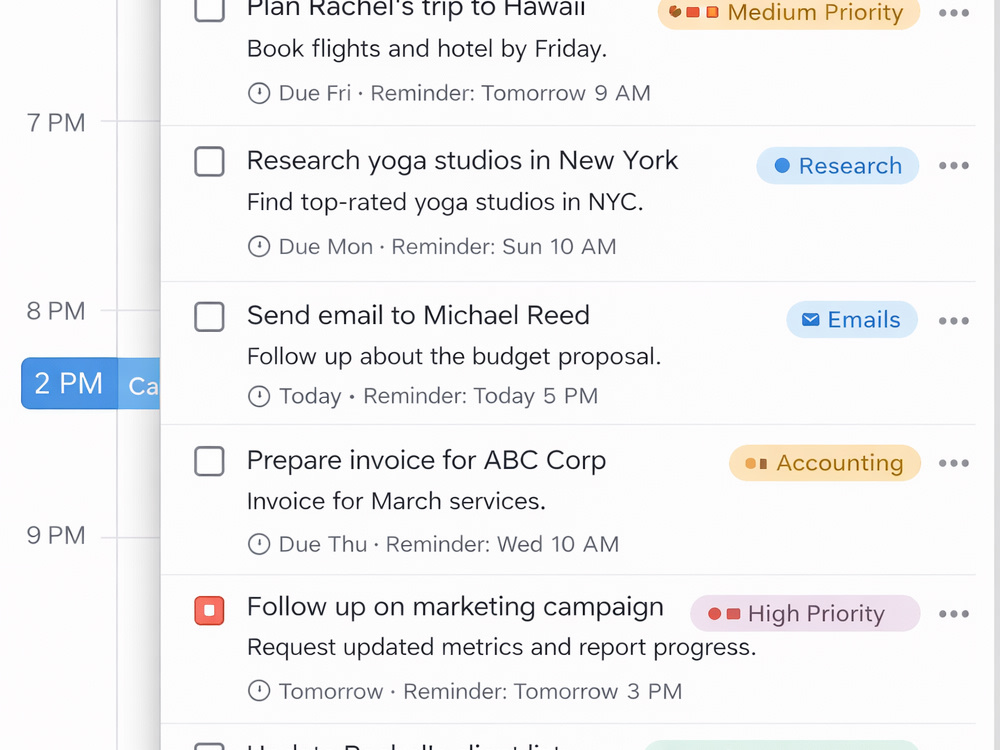Viewport: 1000px width, 750px height.
Task: Open more options for Rachel's Hawaii trip task
Action: click(x=953, y=13)
